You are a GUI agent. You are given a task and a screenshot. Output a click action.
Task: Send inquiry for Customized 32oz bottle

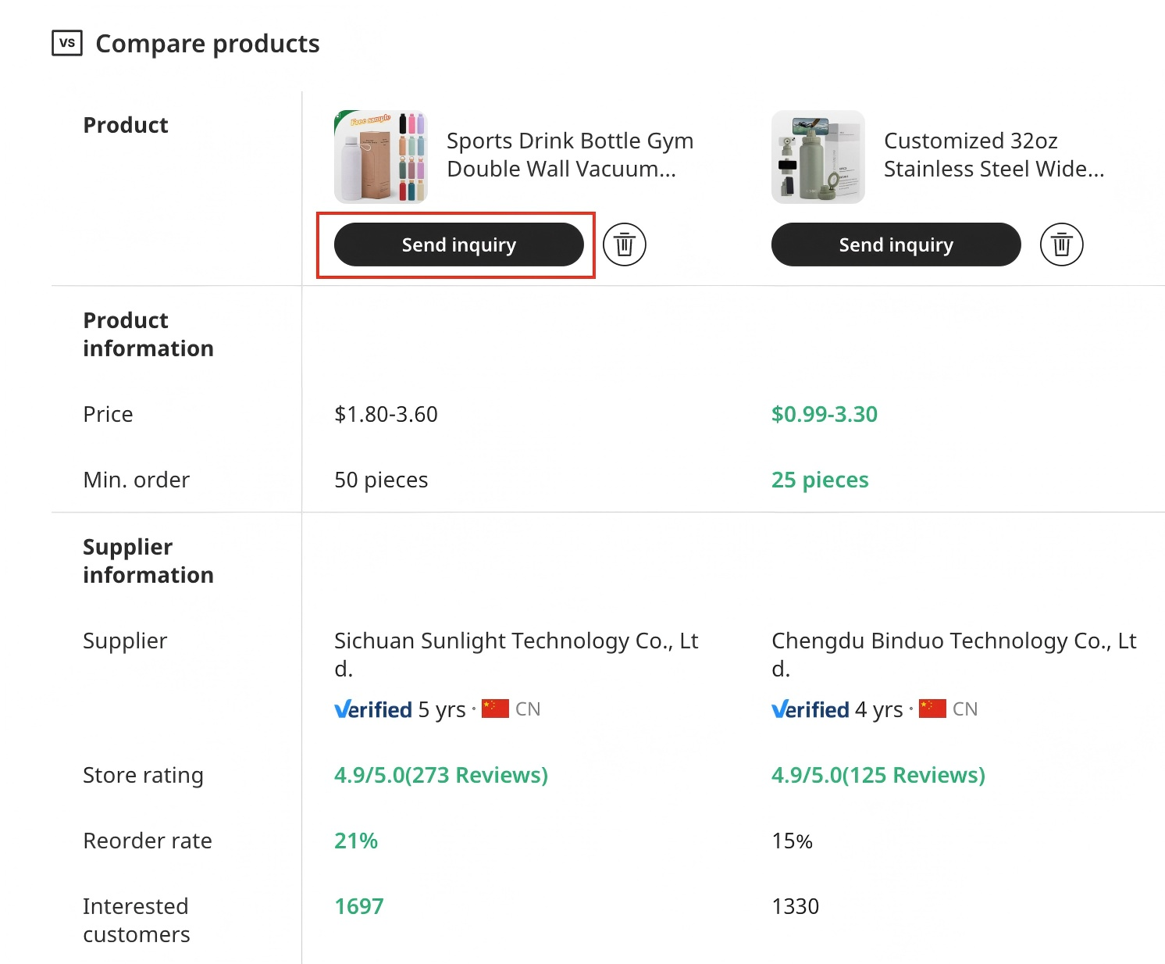[896, 245]
